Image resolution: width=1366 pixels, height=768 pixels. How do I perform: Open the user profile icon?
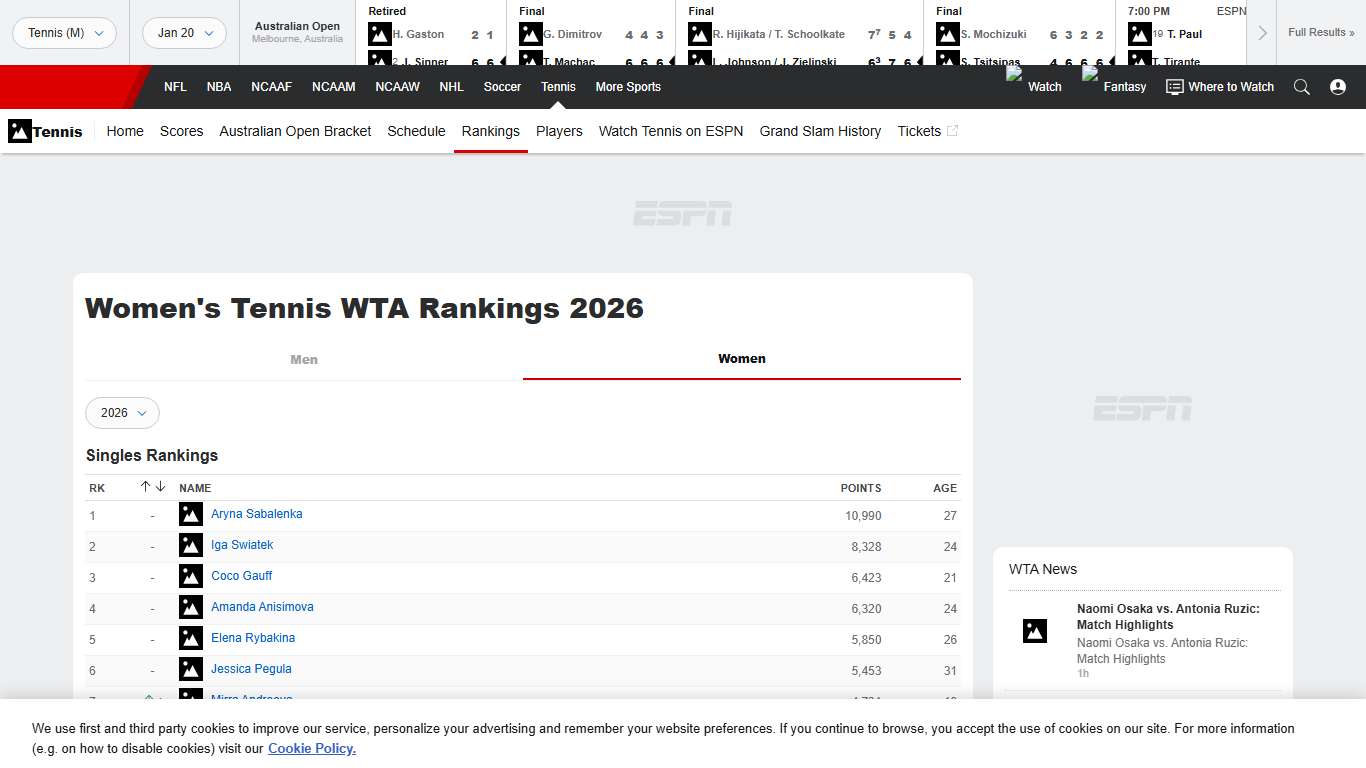click(1338, 87)
